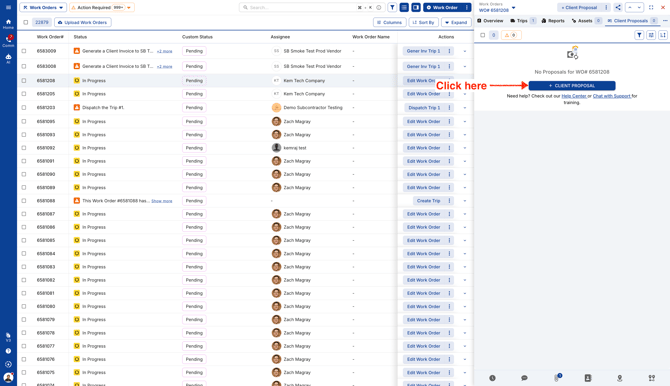Select the Client Proposals tab

pos(632,21)
